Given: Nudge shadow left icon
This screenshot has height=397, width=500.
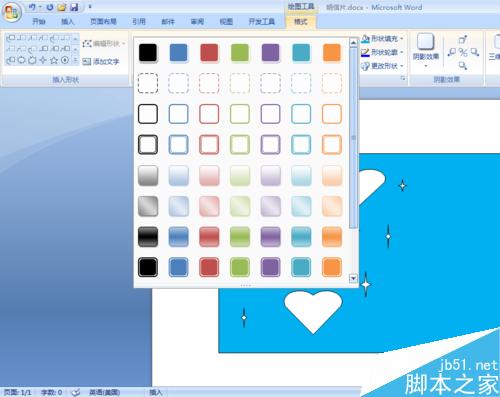Looking at the screenshot, I should [452, 52].
